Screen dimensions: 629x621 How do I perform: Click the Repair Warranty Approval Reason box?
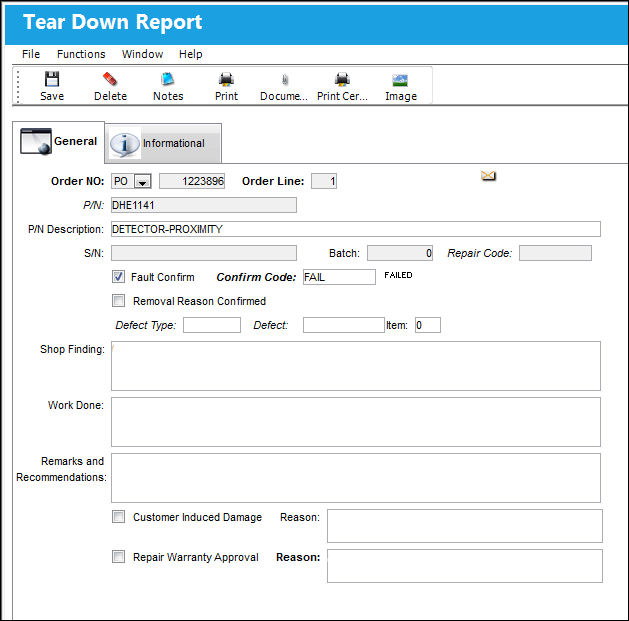tap(465, 566)
